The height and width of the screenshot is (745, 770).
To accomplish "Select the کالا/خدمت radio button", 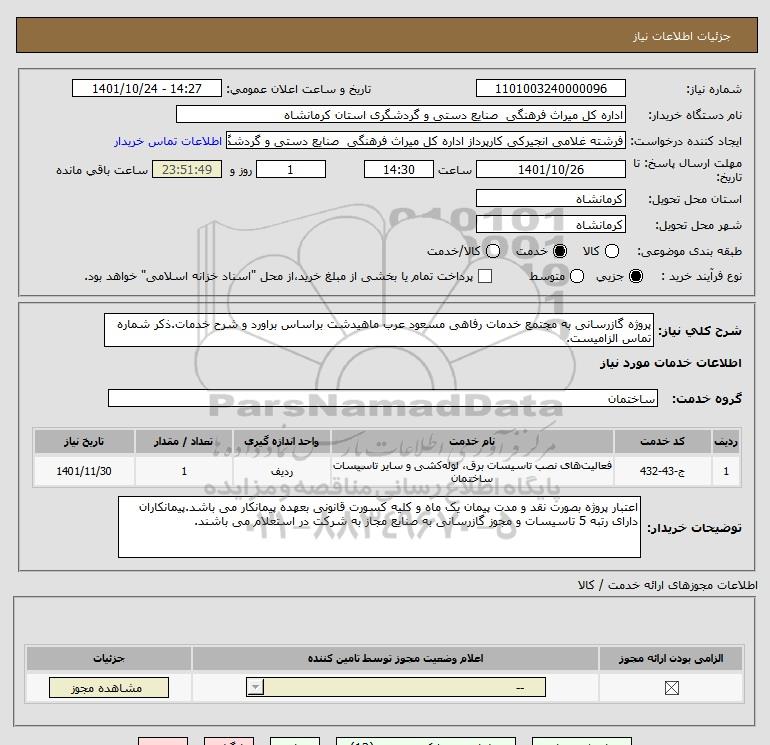I will point(493,251).
